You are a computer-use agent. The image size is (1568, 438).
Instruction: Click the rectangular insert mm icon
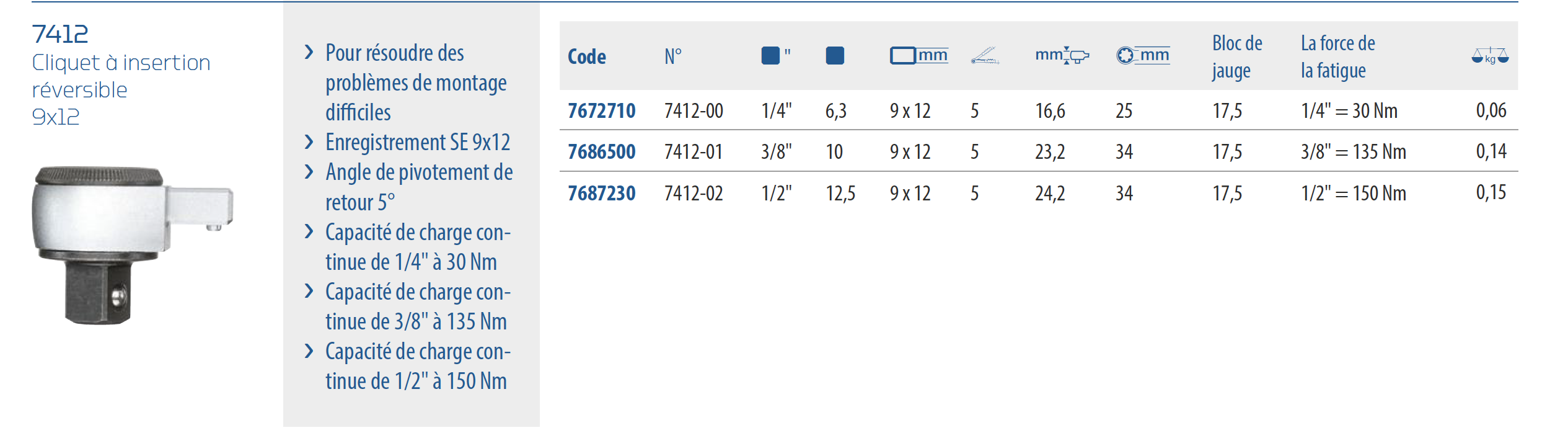point(918,55)
